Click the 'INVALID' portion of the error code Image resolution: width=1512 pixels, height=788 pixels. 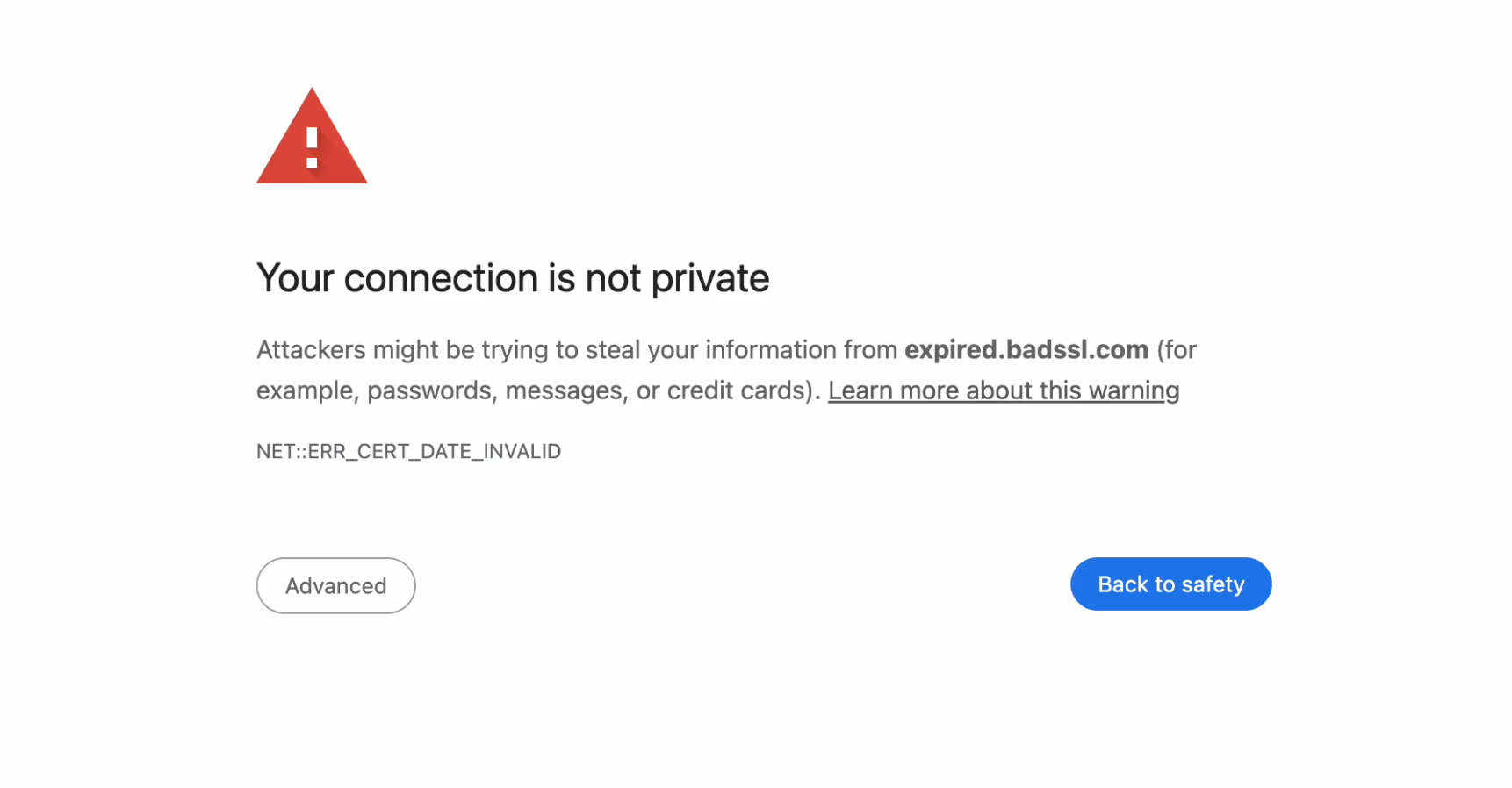[522, 451]
